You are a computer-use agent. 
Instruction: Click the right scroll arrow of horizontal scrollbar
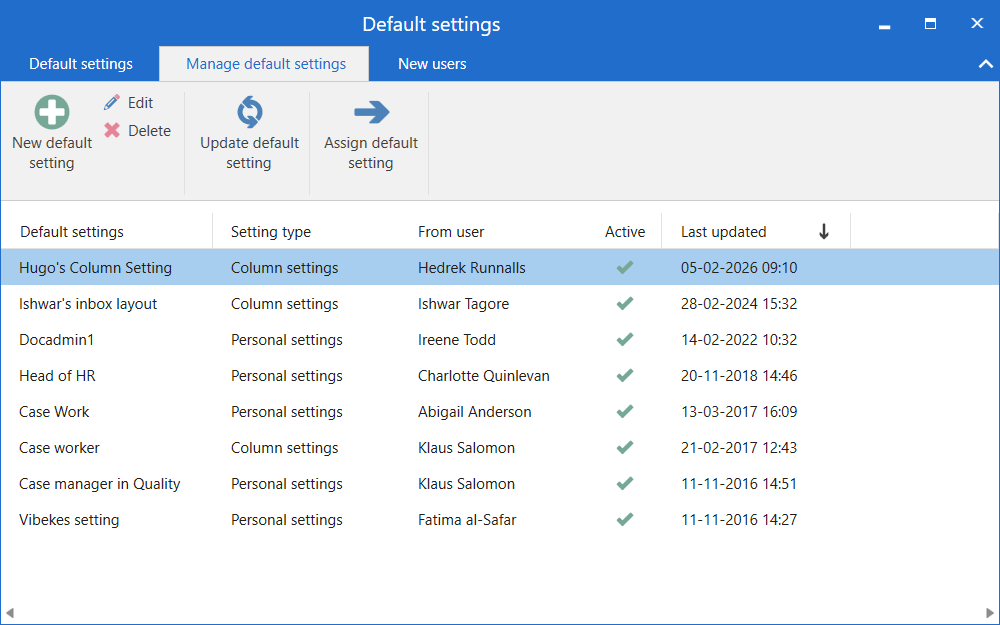(990, 614)
